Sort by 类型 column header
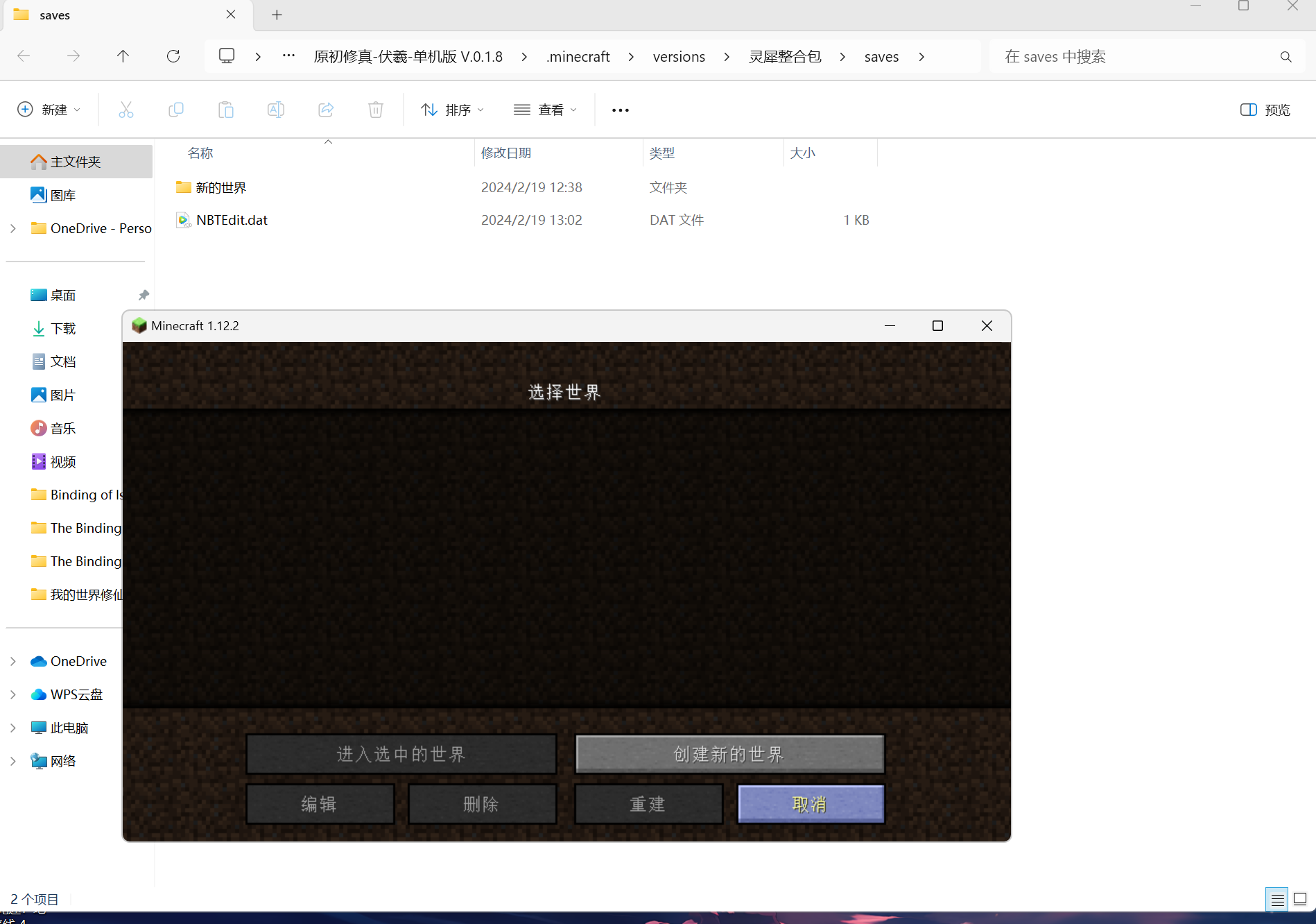 [x=662, y=153]
